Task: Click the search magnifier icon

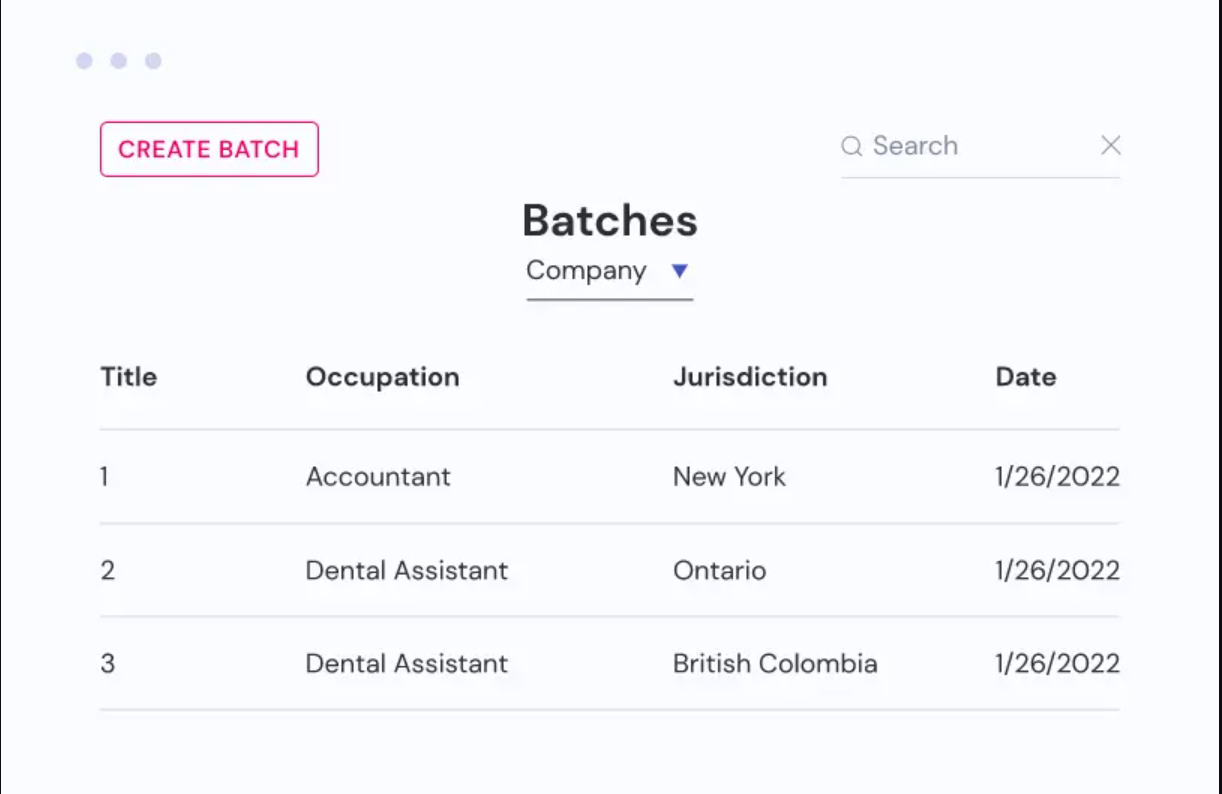Action: click(851, 147)
